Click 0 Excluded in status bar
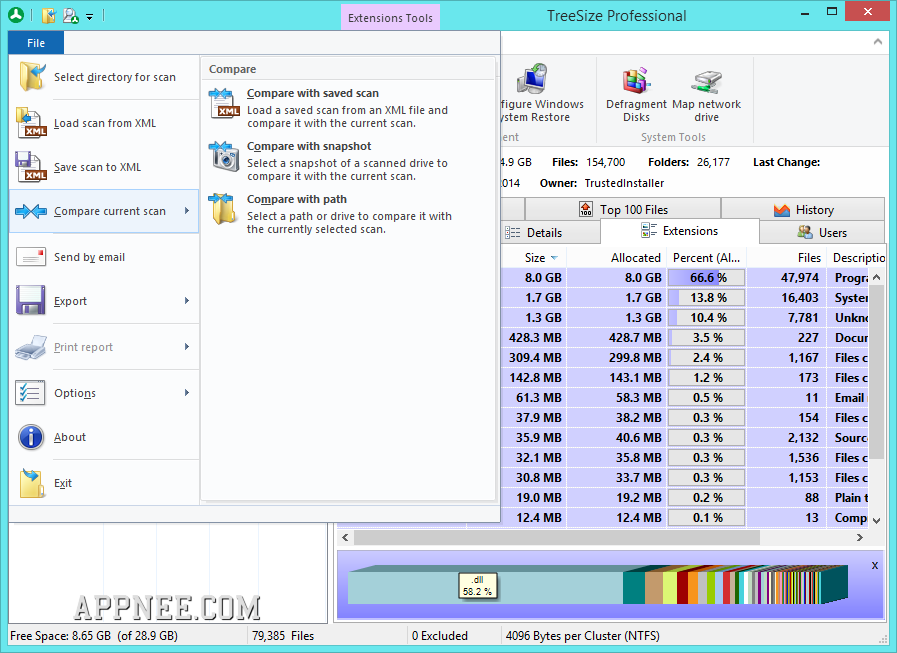Image resolution: width=897 pixels, height=653 pixels. 439,636
